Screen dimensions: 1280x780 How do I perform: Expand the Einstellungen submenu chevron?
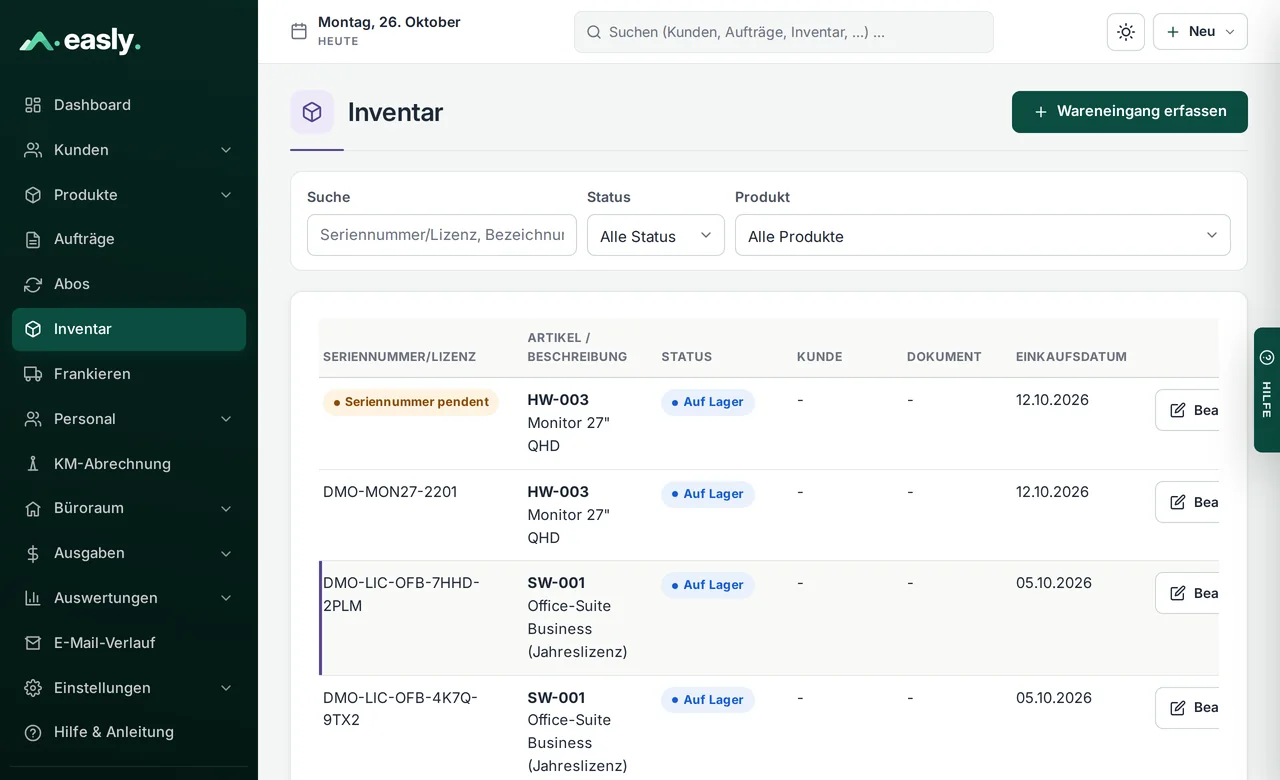coord(226,688)
